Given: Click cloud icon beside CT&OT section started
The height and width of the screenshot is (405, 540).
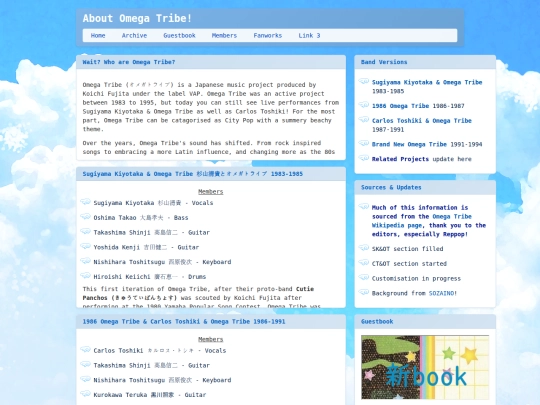Looking at the screenshot, I should [x=364, y=262].
